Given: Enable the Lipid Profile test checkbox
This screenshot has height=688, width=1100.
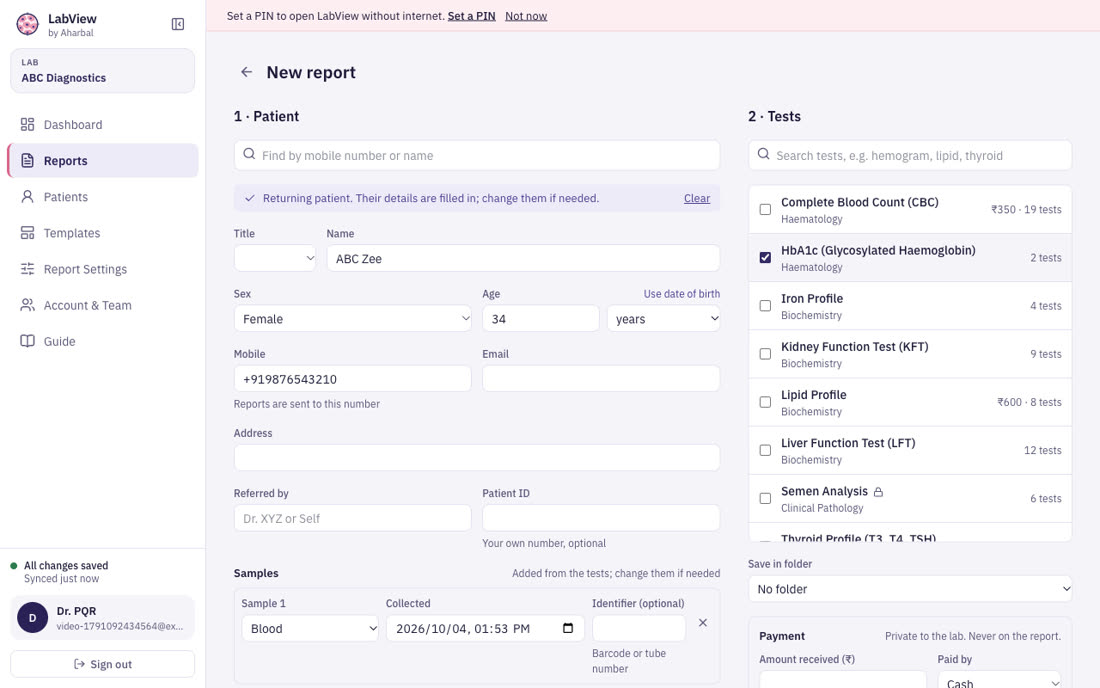Looking at the screenshot, I should (765, 402).
